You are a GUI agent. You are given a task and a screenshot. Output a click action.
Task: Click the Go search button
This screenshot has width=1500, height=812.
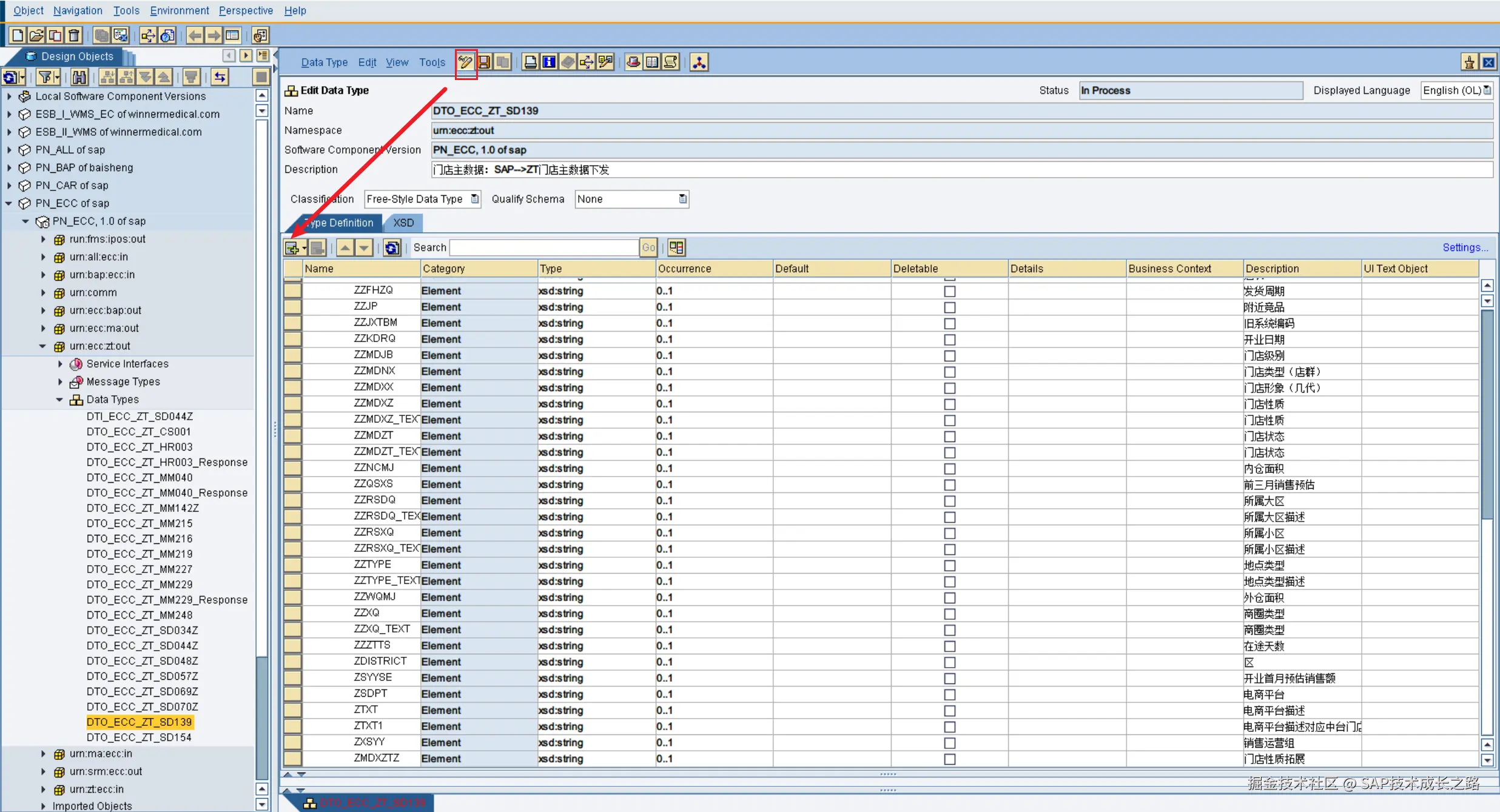click(648, 247)
